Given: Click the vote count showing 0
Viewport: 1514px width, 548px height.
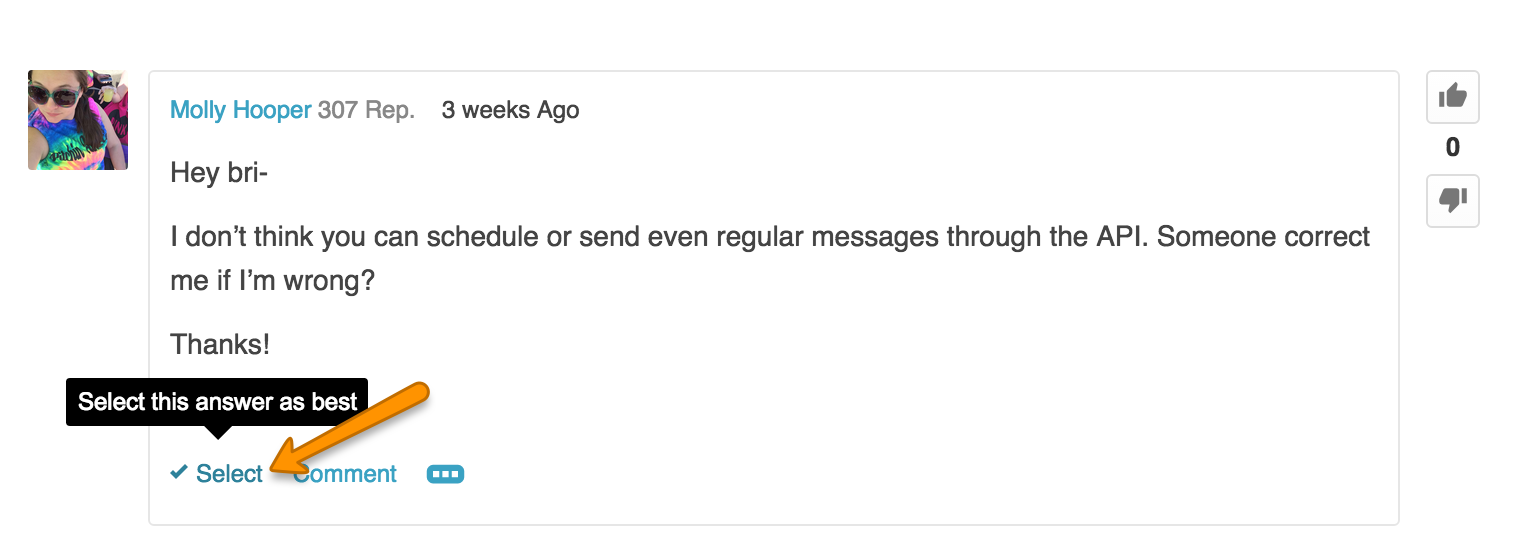Looking at the screenshot, I should click(x=1453, y=148).
